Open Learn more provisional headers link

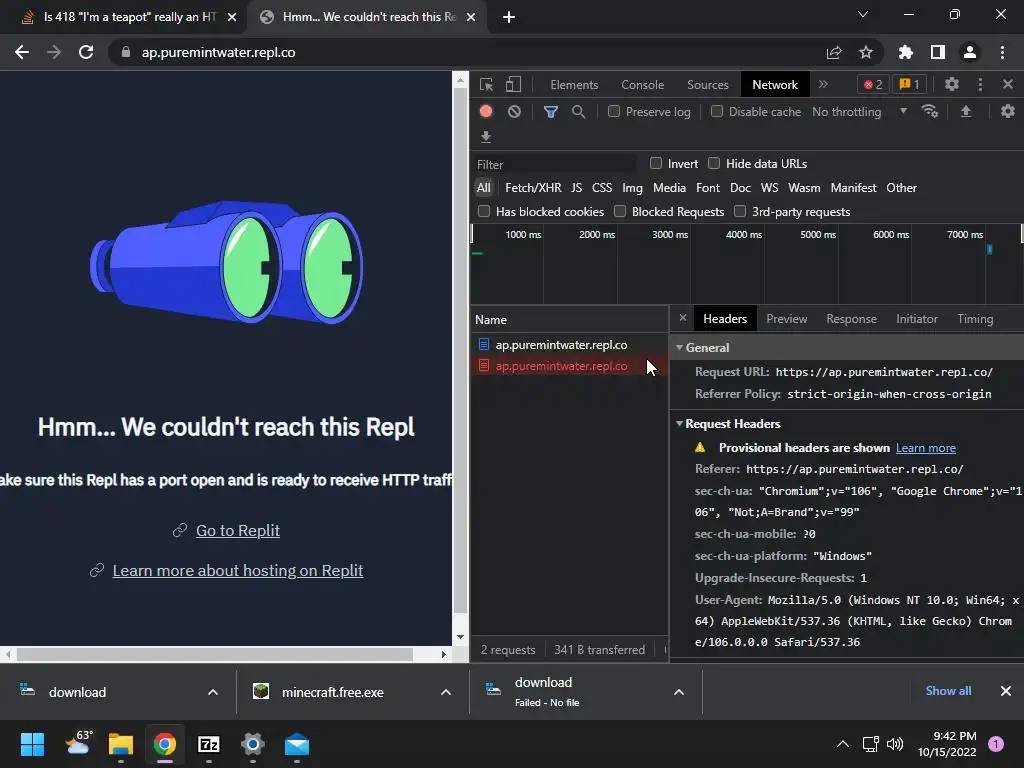click(x=925, y=448)
